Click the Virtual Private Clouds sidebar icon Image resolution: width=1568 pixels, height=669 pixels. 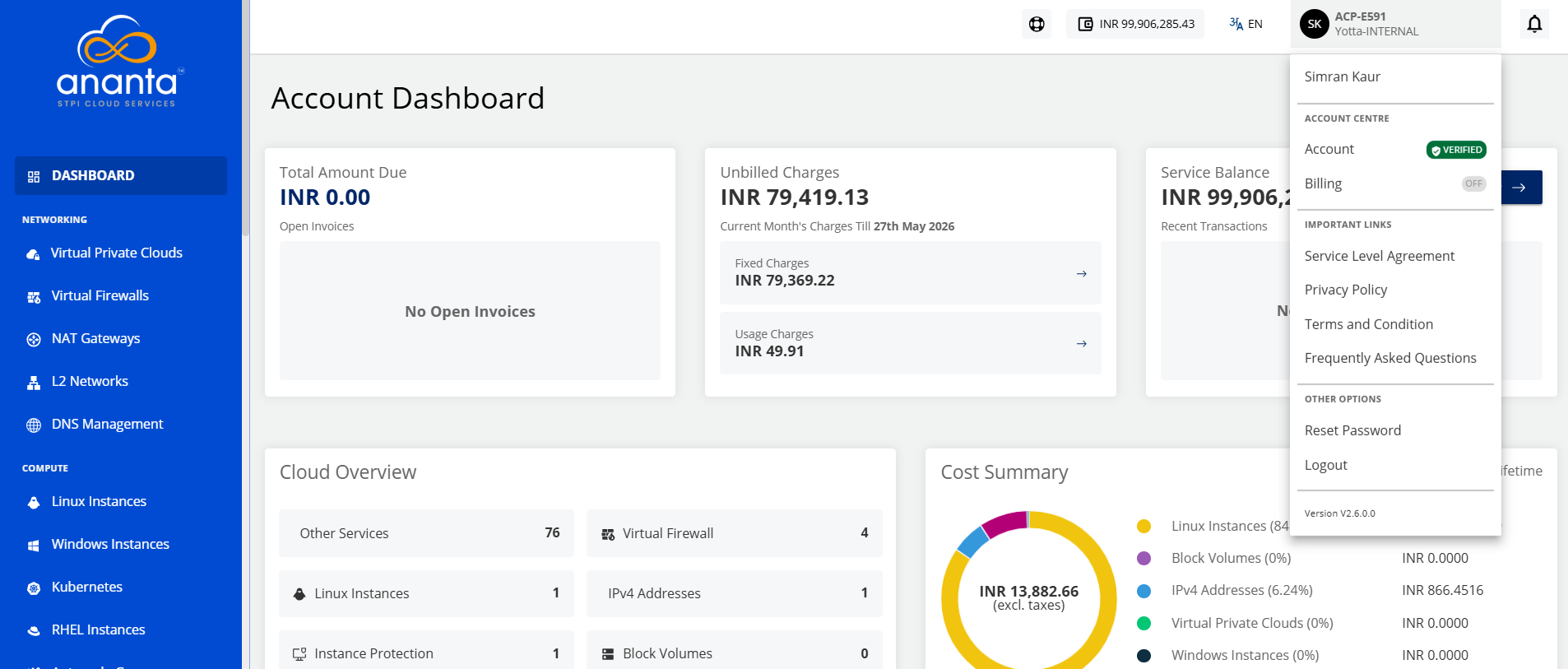coord(33,254)
